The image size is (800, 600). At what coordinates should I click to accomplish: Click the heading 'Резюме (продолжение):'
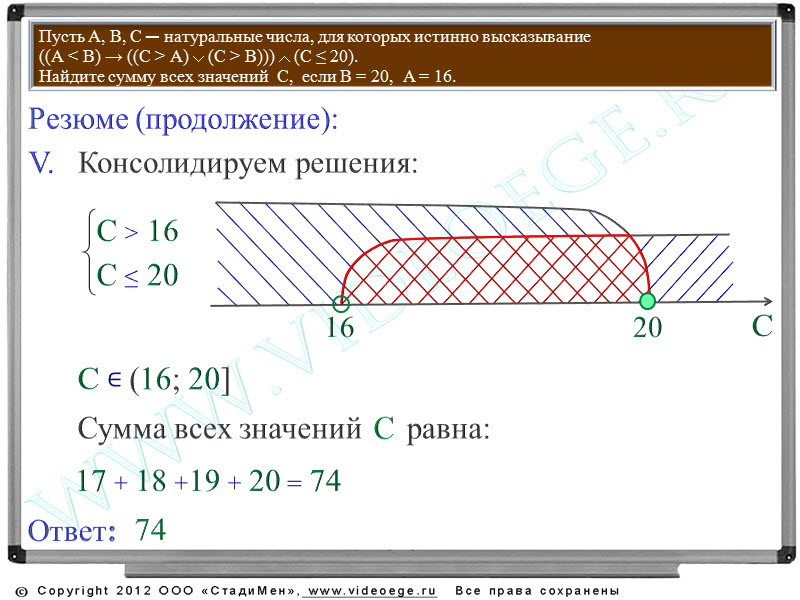pyautogui.click(x=183, y=119)
